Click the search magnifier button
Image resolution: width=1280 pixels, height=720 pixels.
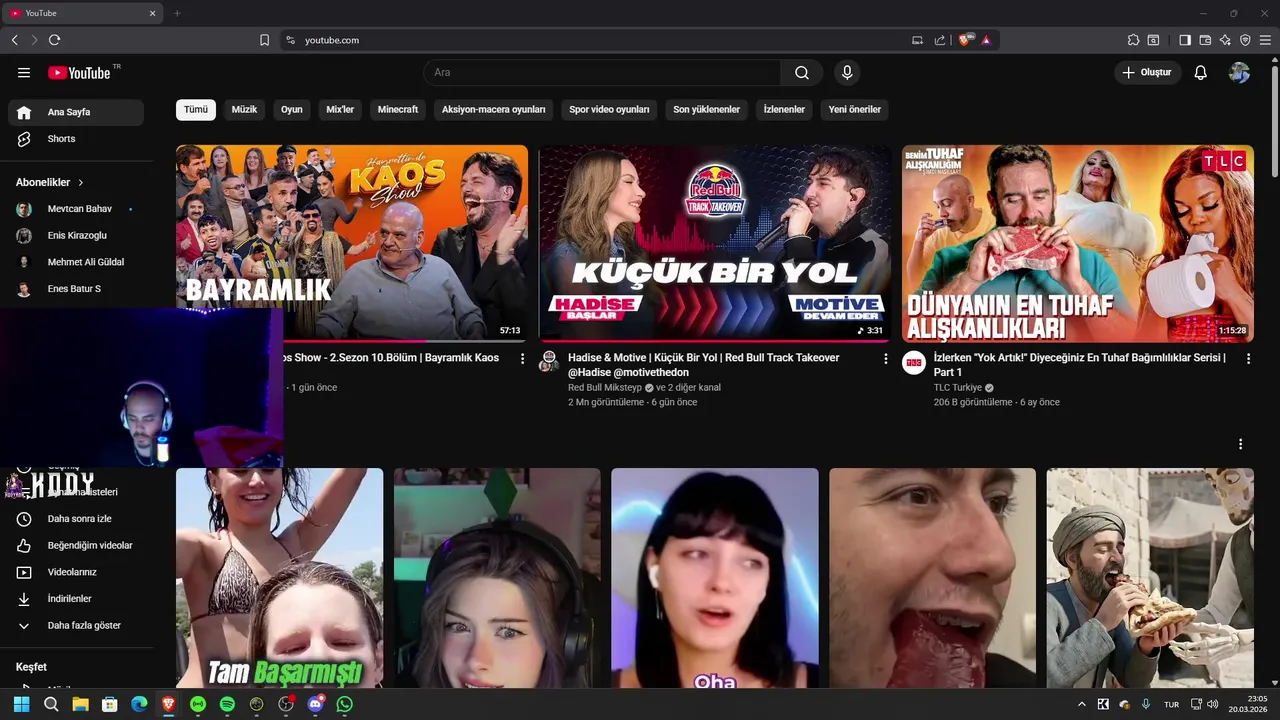(x=802, y=73)
